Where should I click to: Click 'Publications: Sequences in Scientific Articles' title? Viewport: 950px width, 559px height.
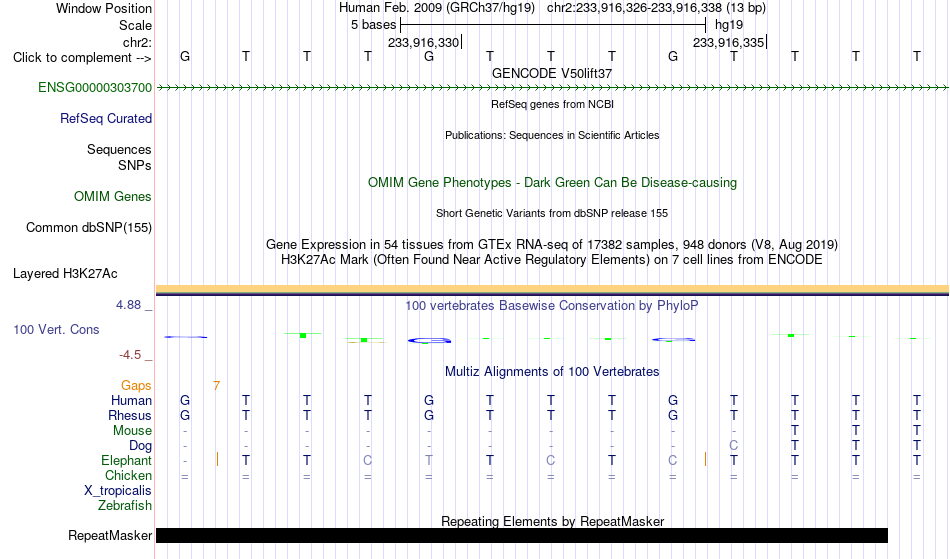click(552, 135)
